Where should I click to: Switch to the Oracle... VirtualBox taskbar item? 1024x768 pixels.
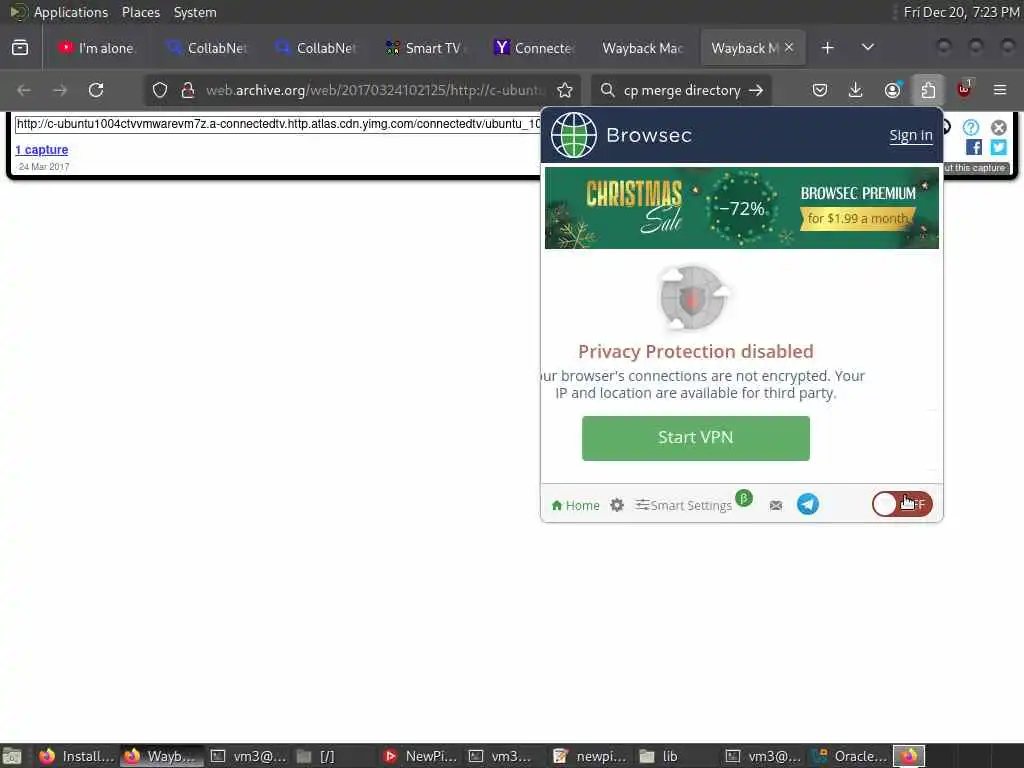coord(849,756)
